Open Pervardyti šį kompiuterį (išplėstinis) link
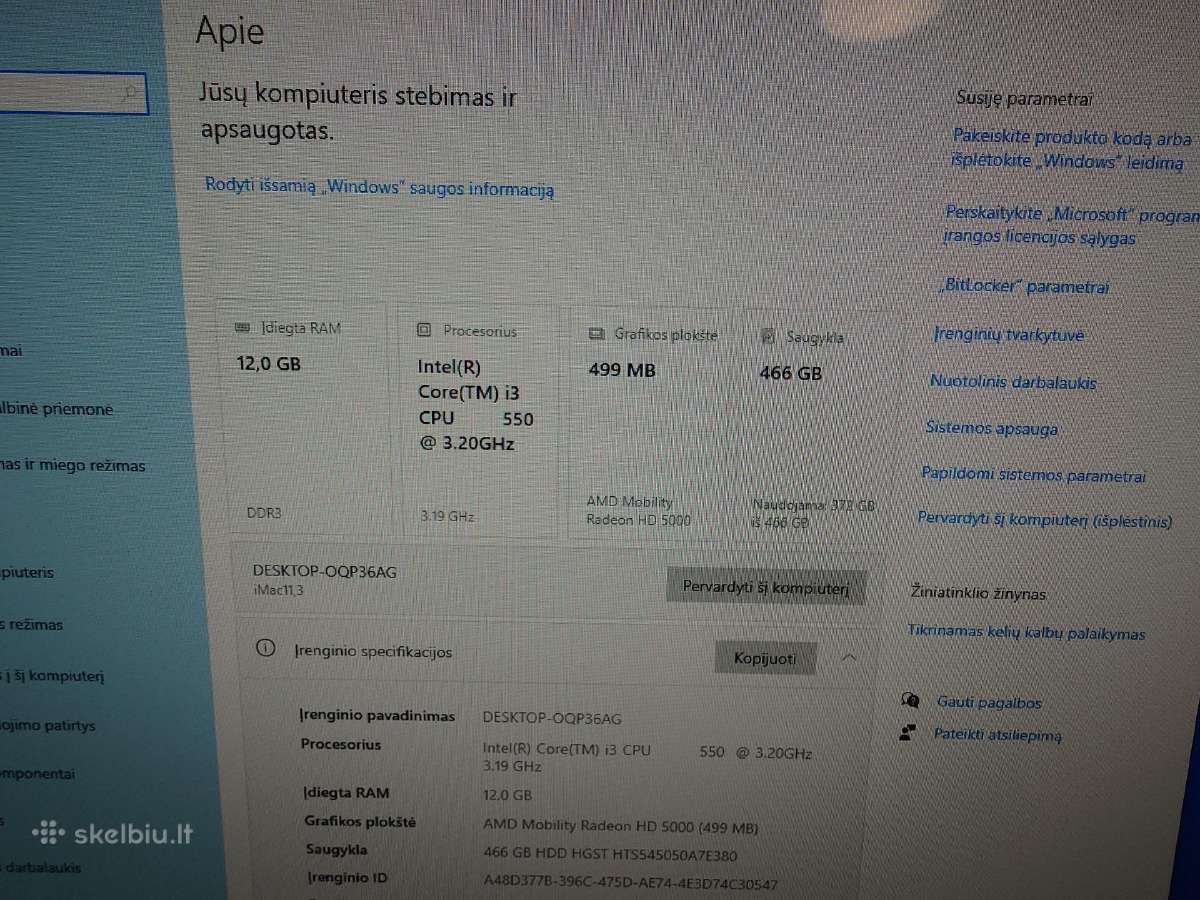Image resolution: width=1200 pixels, height=900 pixels. point(1045,519)
